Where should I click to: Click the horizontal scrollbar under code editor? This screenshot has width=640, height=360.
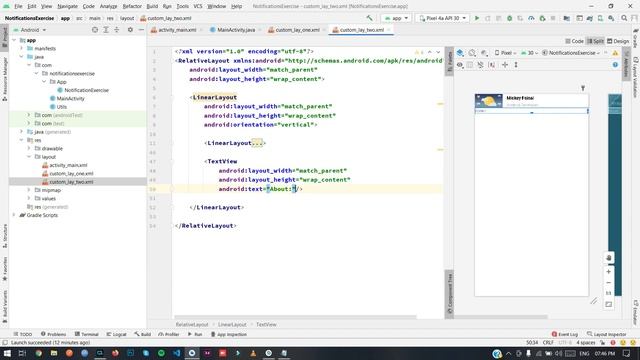[x=295, y=317]
